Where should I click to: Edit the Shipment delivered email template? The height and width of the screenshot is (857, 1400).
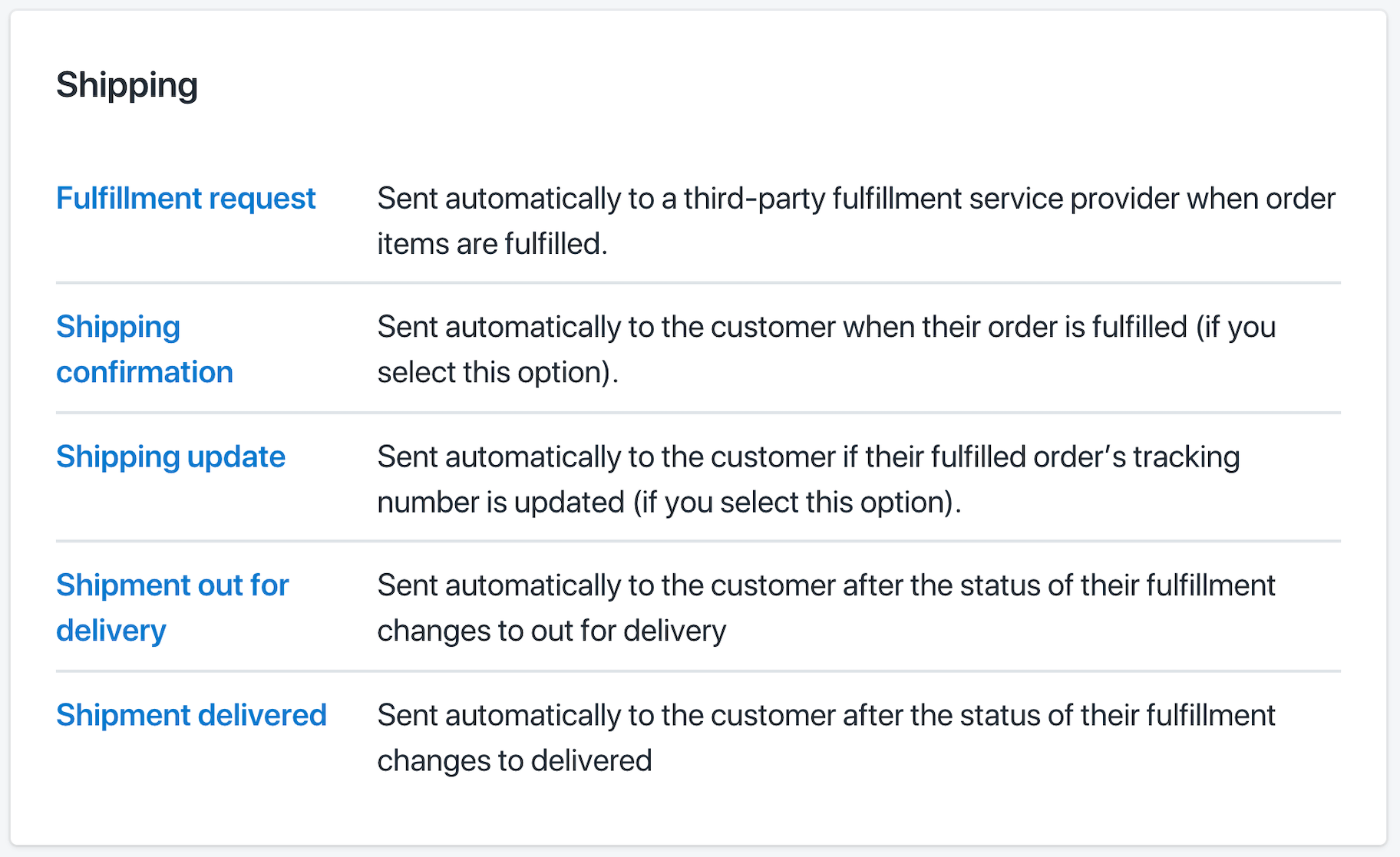[x=190, y=714]
